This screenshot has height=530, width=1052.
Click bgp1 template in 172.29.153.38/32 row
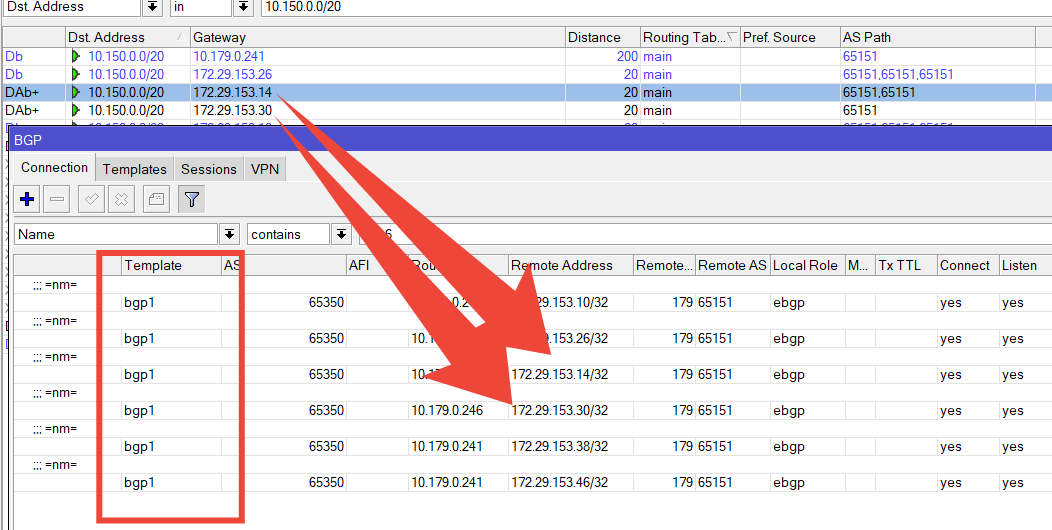click(x=139, y=447)
